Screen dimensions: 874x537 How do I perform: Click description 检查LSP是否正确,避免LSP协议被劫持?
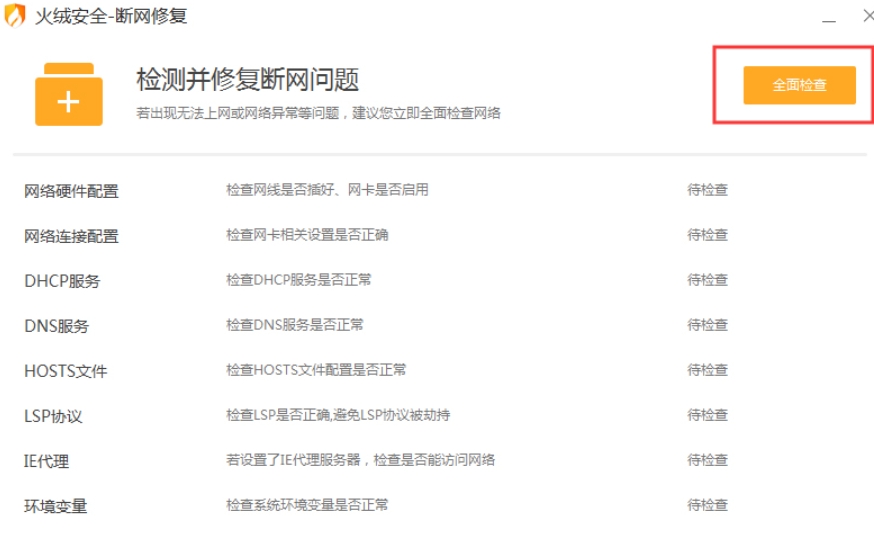click(338, 415)
